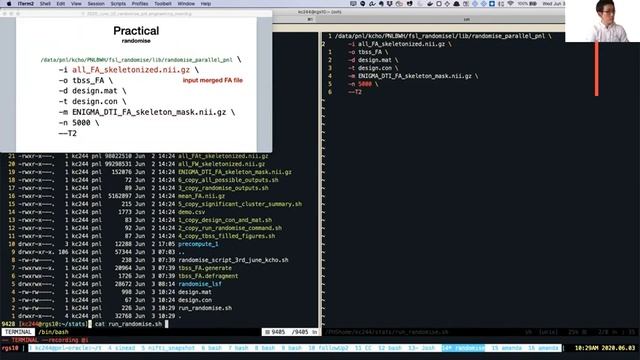Click the Wi-Fi status icon

(510, 4)
